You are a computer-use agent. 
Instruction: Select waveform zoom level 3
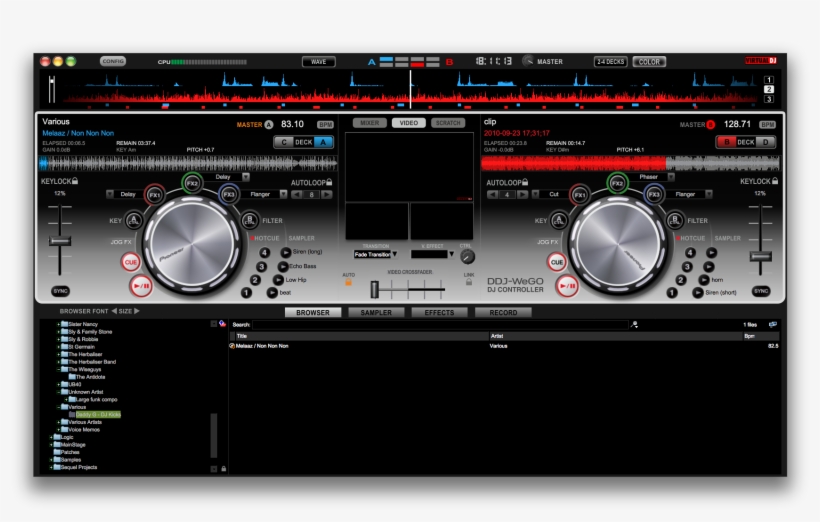pos(769,99)
